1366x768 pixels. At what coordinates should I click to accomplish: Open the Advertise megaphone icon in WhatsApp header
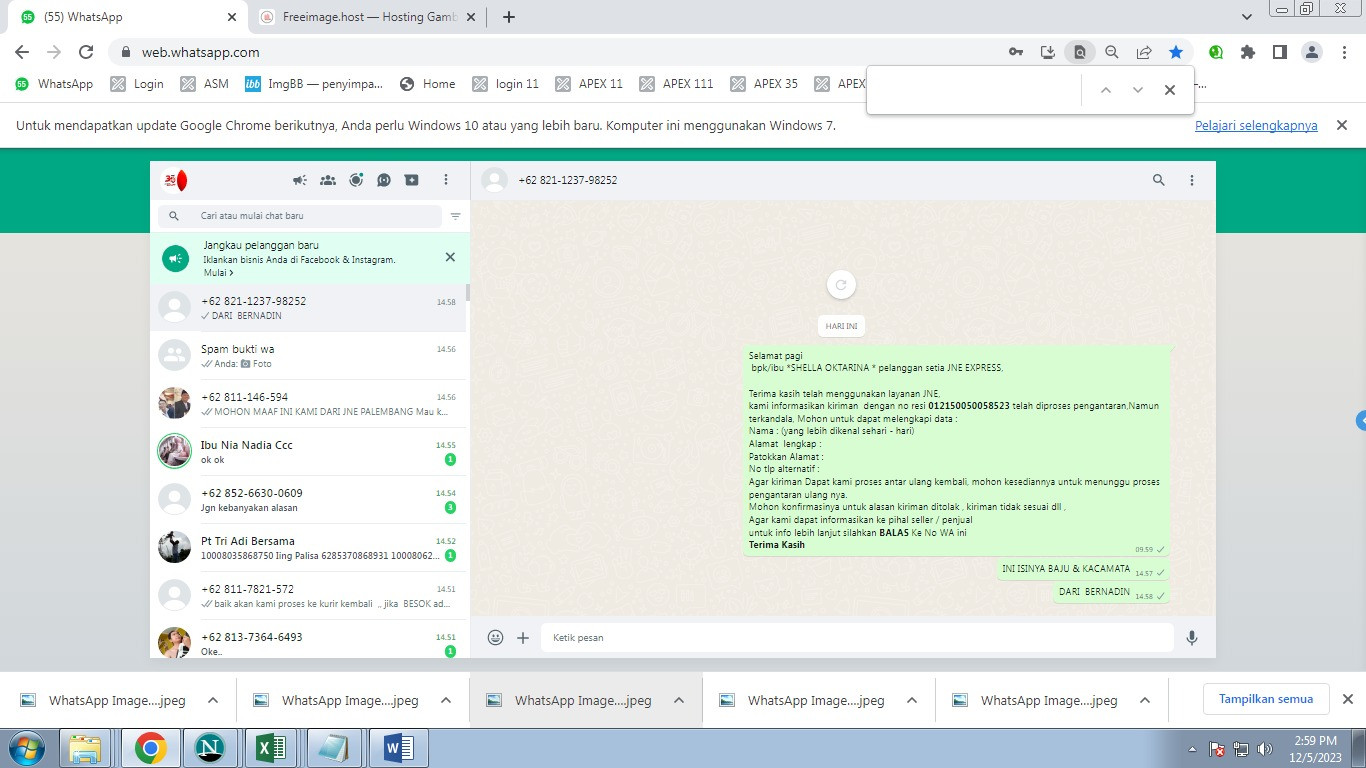(x=299, y=181)
